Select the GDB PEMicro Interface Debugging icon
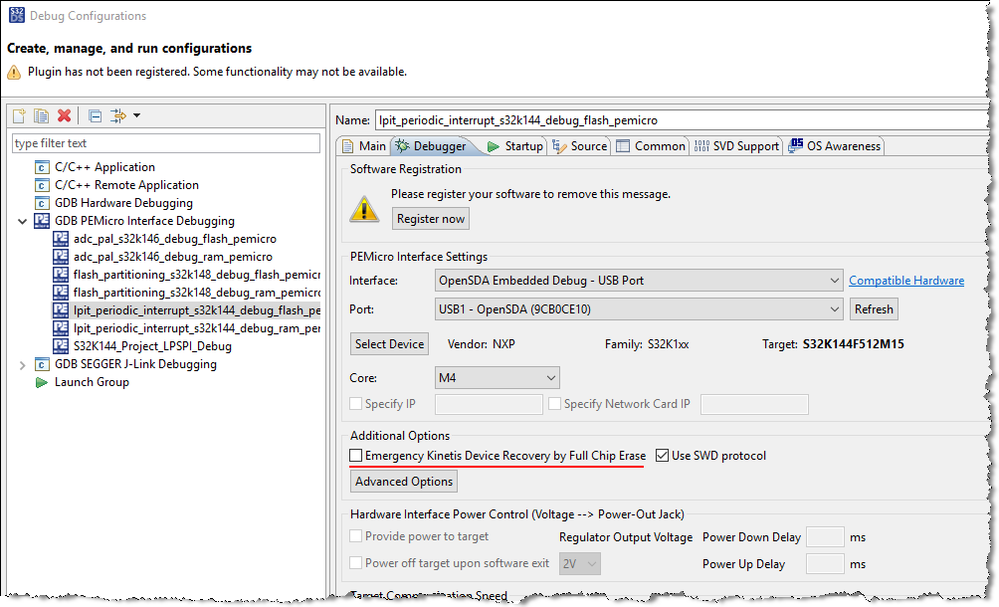 40,220
